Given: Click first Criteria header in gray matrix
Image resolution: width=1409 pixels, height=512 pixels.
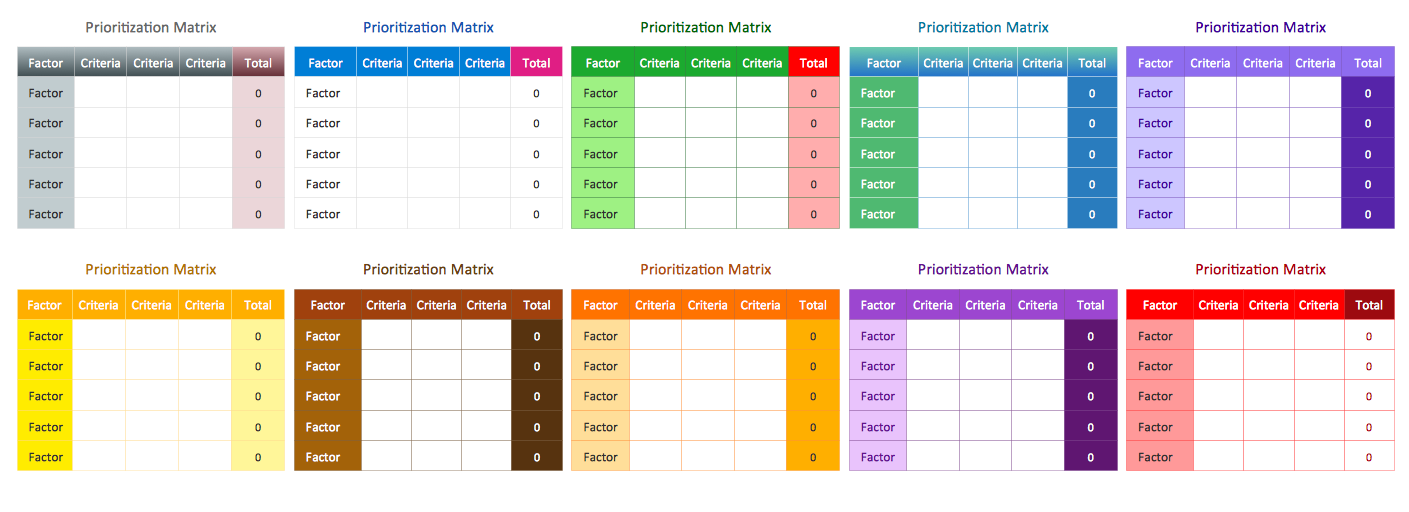Looking at the screenshot, I should [100, 63].
